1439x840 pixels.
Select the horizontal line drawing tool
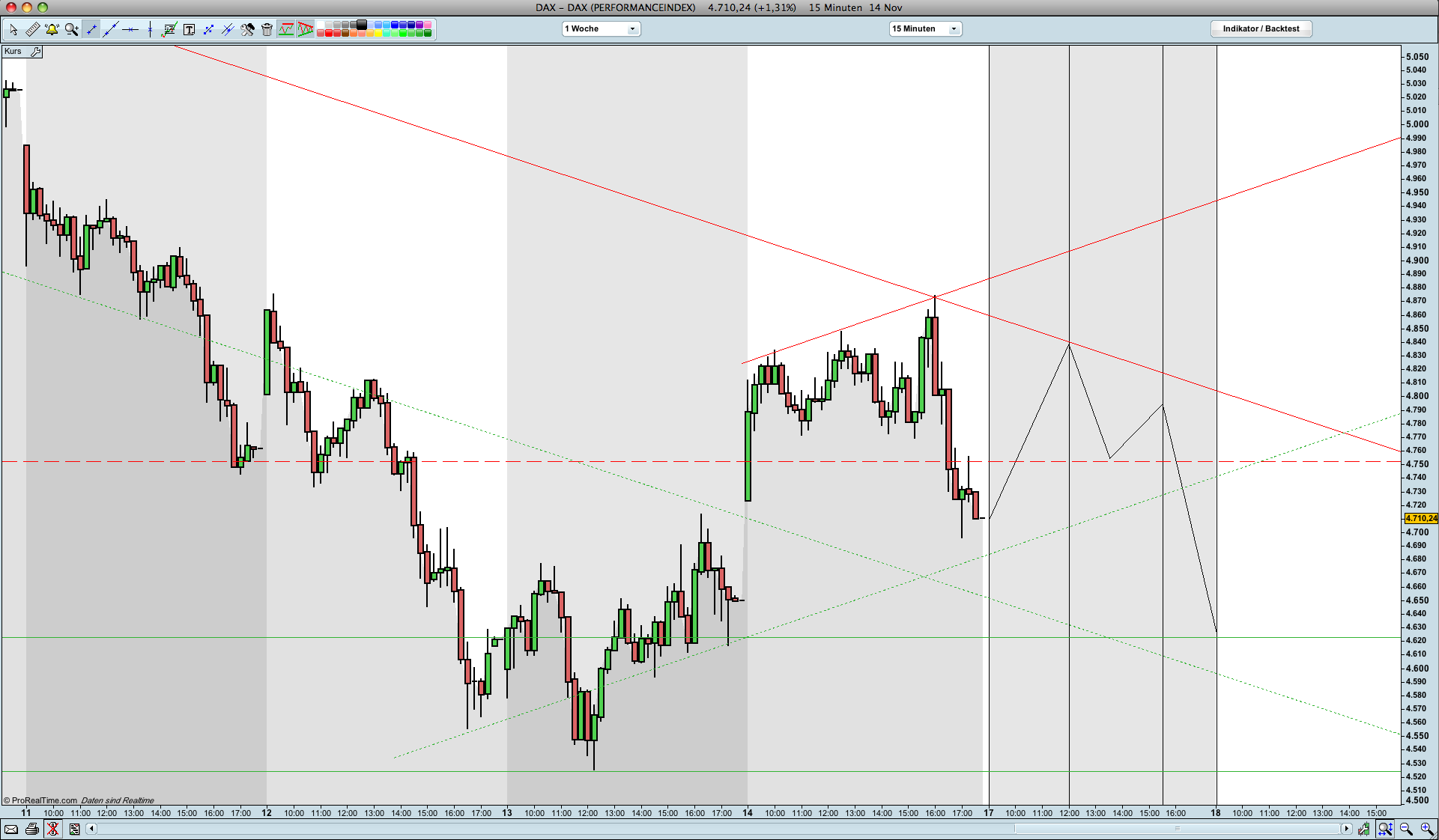pos(130,29)
